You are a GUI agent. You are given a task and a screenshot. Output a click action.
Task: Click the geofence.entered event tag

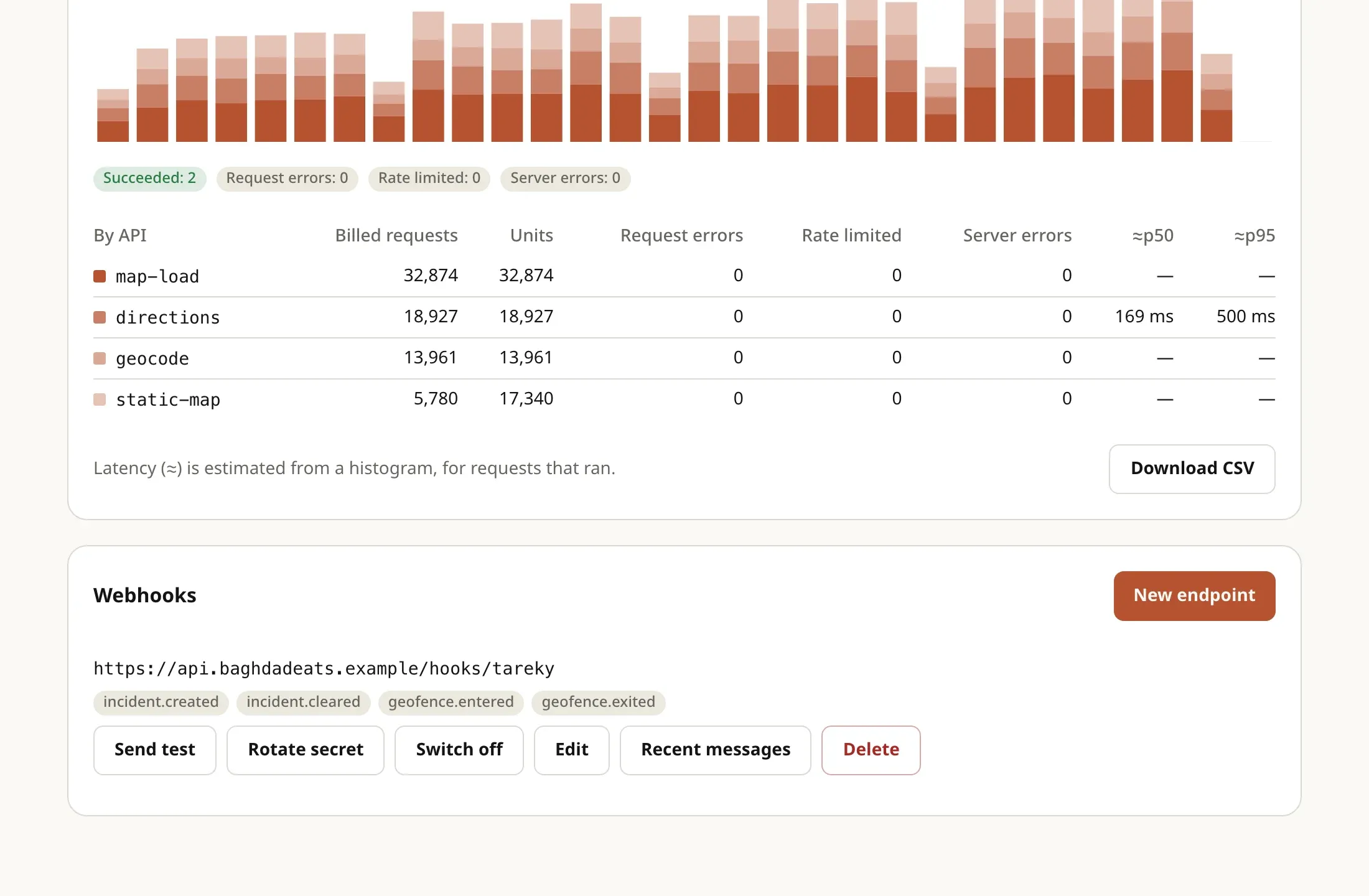[451, 702]
